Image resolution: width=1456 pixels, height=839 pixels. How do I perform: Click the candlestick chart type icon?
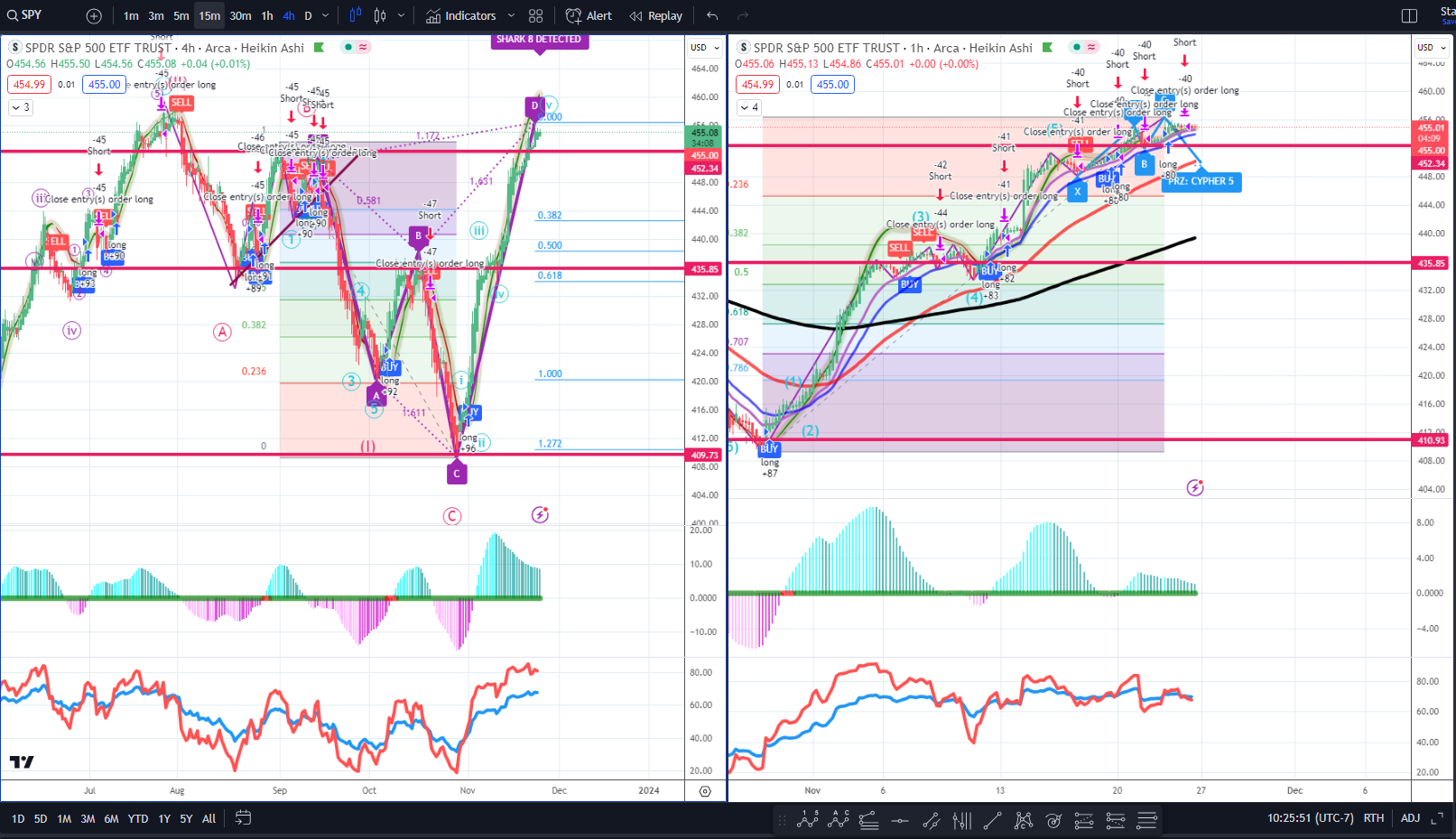pos(380,15)
